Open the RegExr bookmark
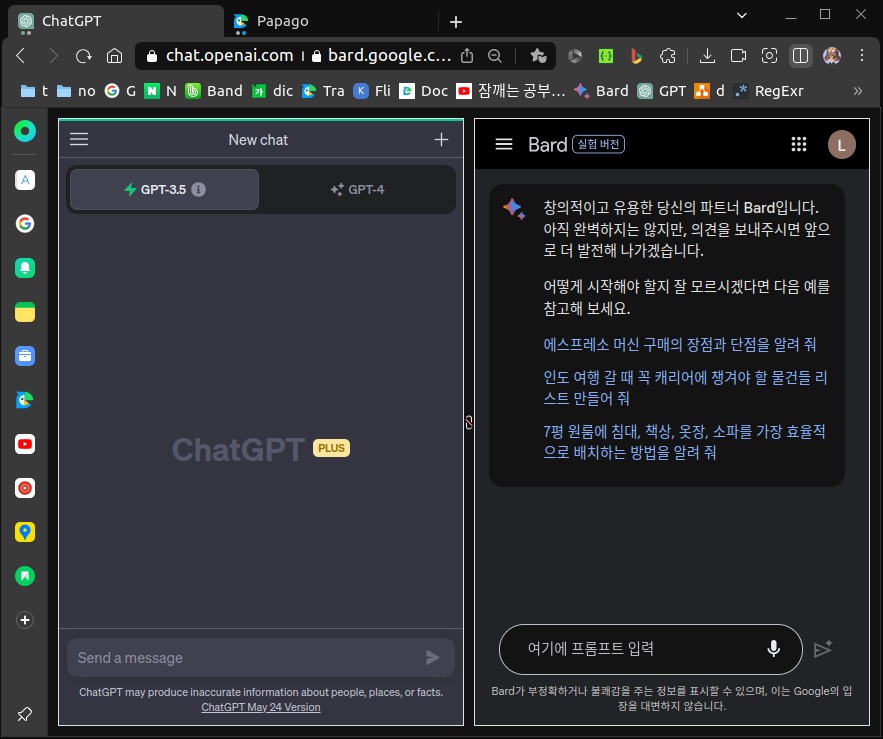The height and width of the screenshot is (739, 883). (x=769, y=91)
